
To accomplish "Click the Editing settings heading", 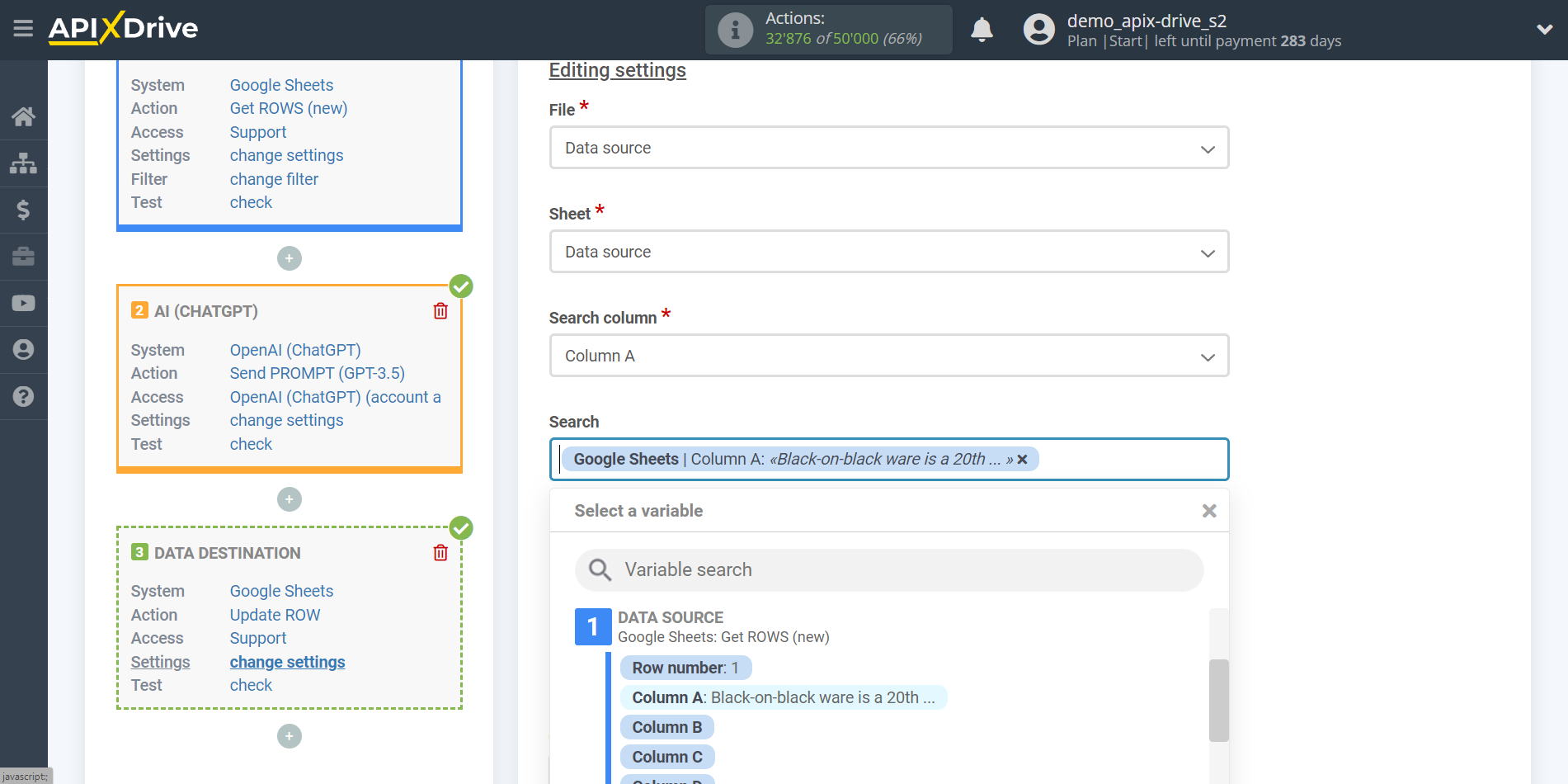I will pyautogui.click(x=618, y=70).
